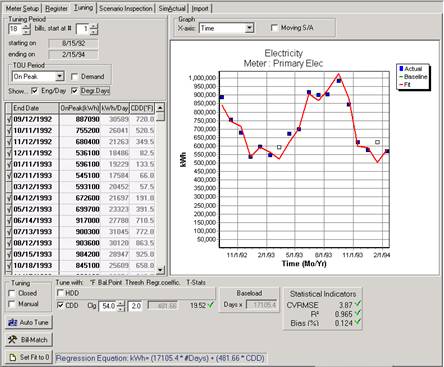Image resolution: width=444 pixels, height=367 pixels.
Task: Click the up arrow of the table scrollbar
Action: (160, 108)
